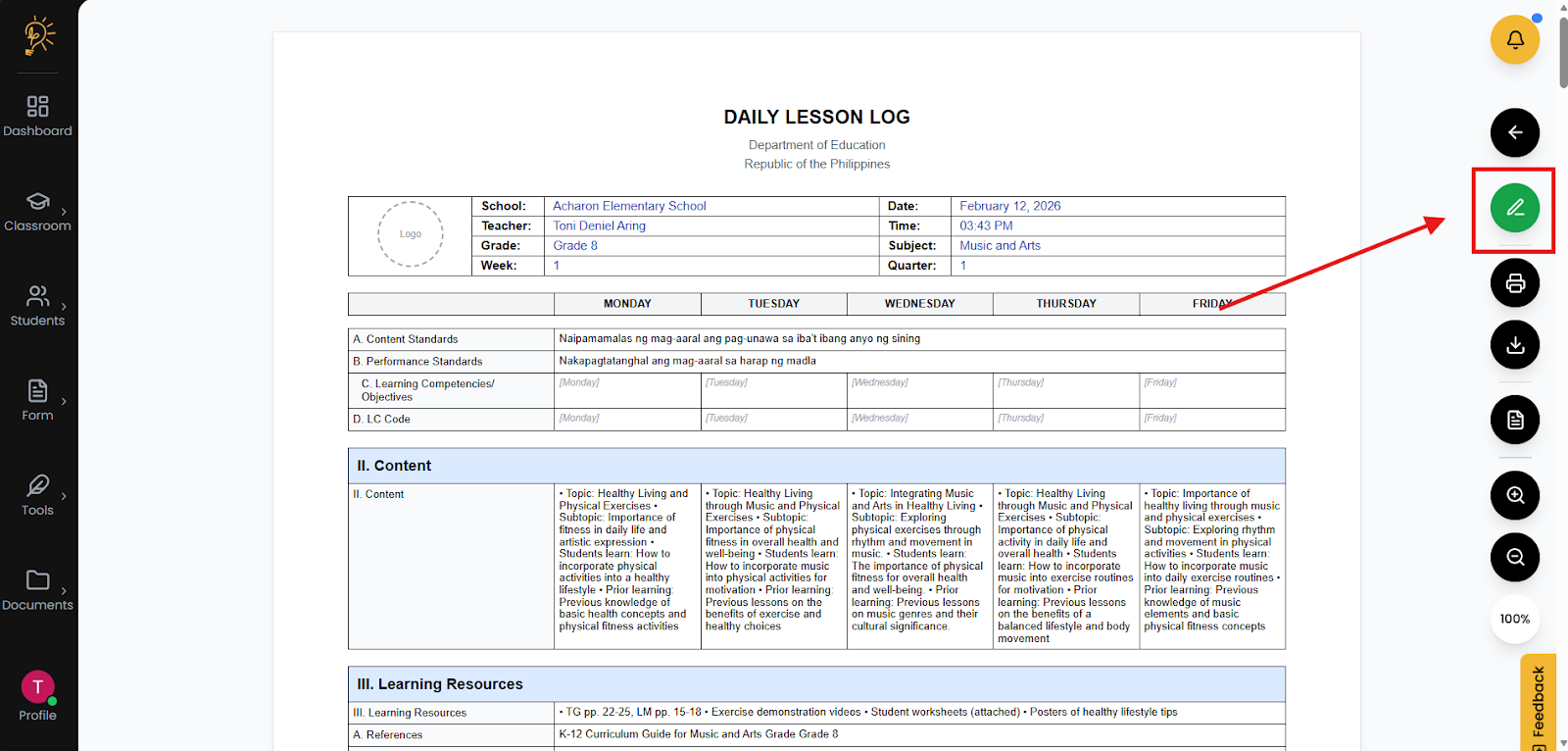The width and height of the screenshot is (1568, 751).
Task: Open the Tools sidebar menu
Action: 38,495
